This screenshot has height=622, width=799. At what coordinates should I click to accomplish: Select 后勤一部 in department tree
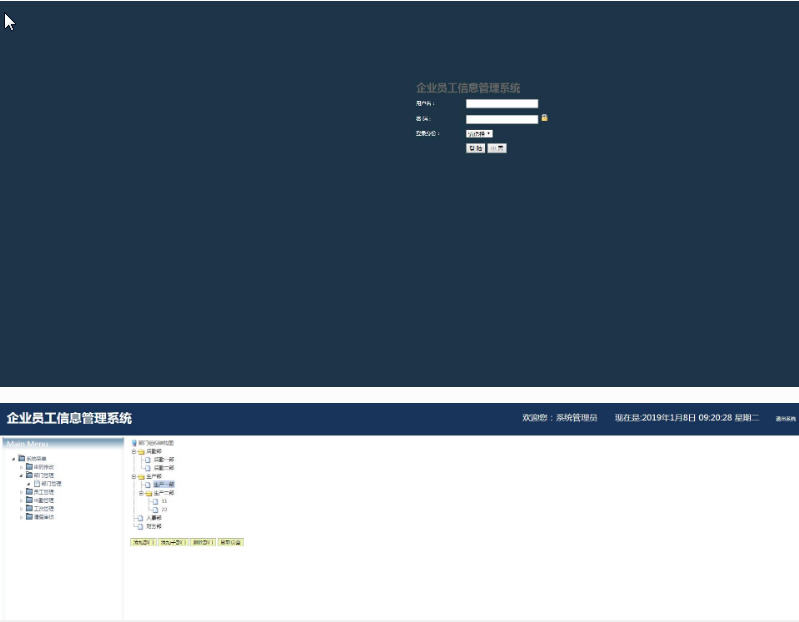pyautogui.click(x=164, y=459)
